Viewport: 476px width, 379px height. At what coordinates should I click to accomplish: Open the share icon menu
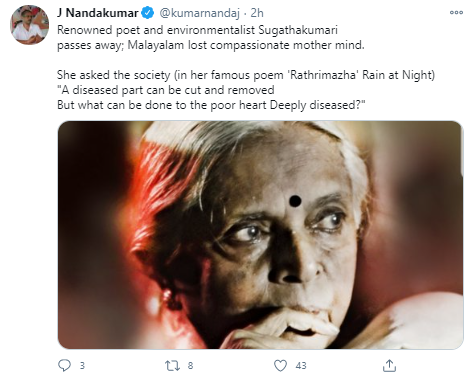[x=389, y=366]
